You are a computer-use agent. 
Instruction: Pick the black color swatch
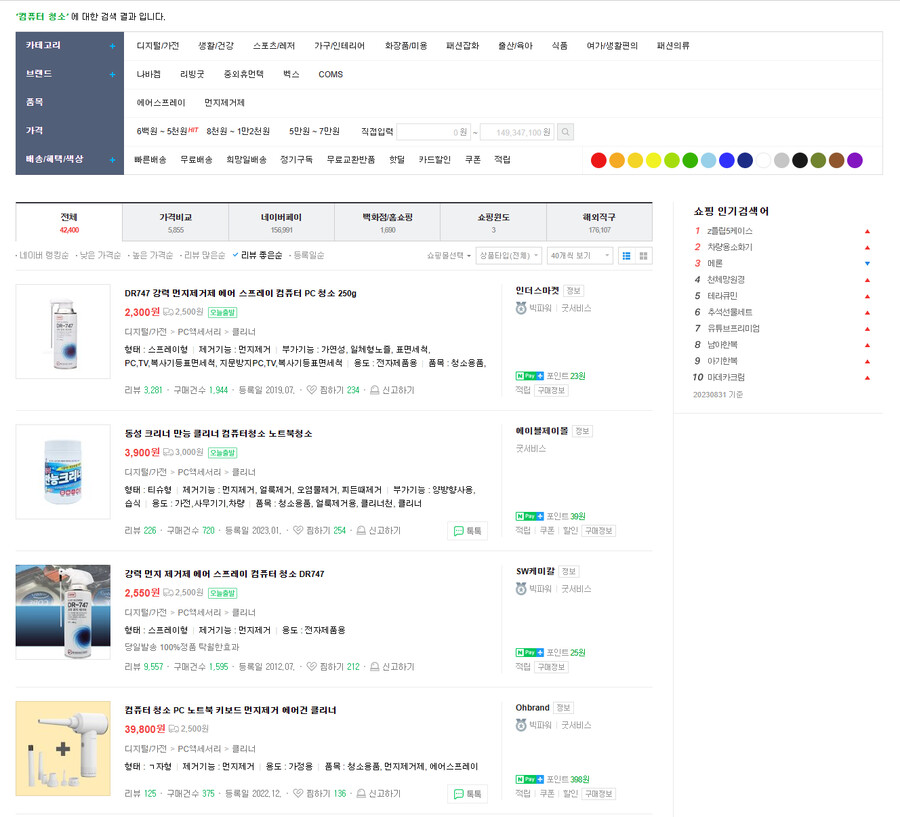click(x=800, y=160)
